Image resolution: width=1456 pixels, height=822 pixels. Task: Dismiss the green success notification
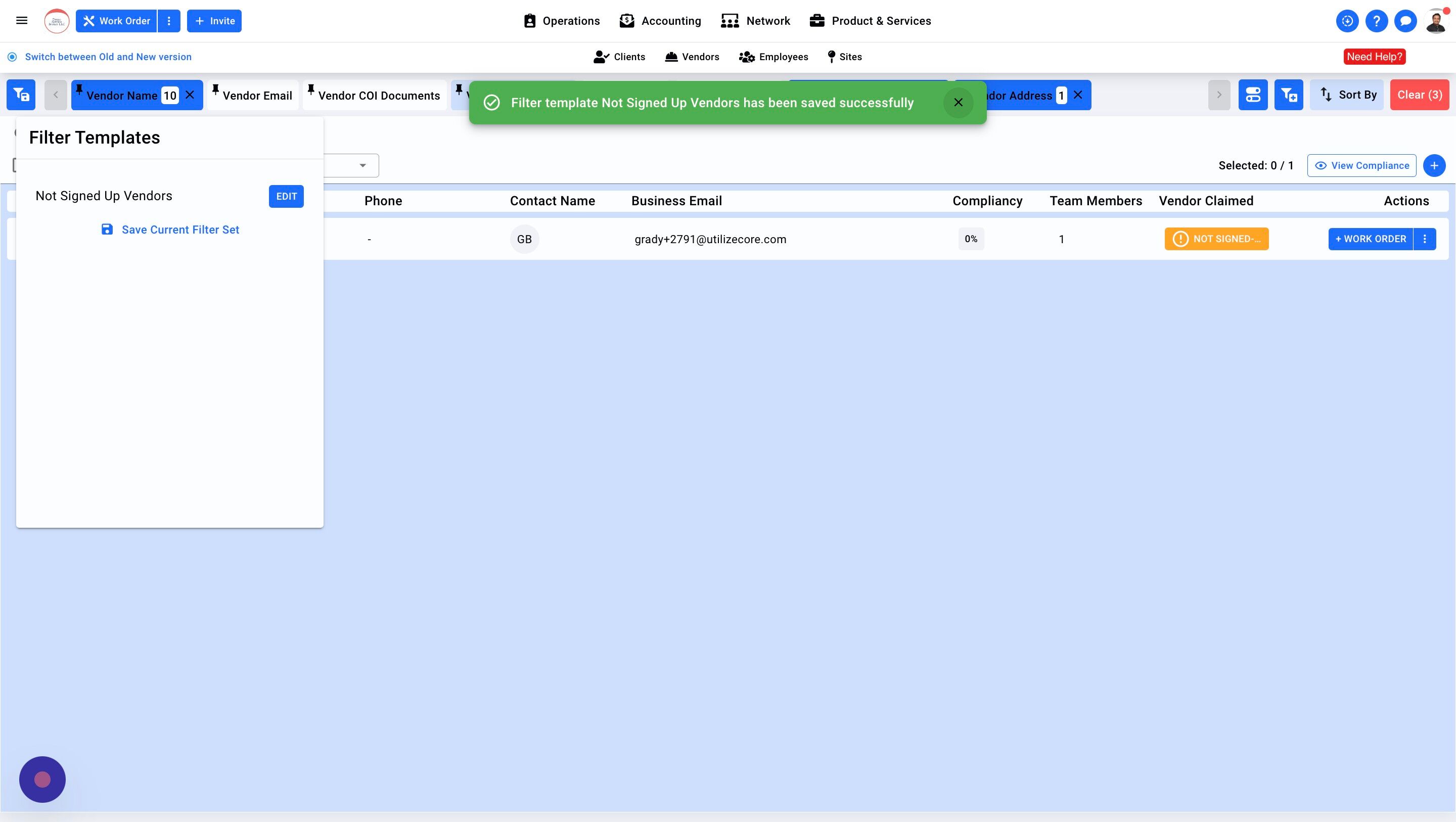tap(958, 102)
